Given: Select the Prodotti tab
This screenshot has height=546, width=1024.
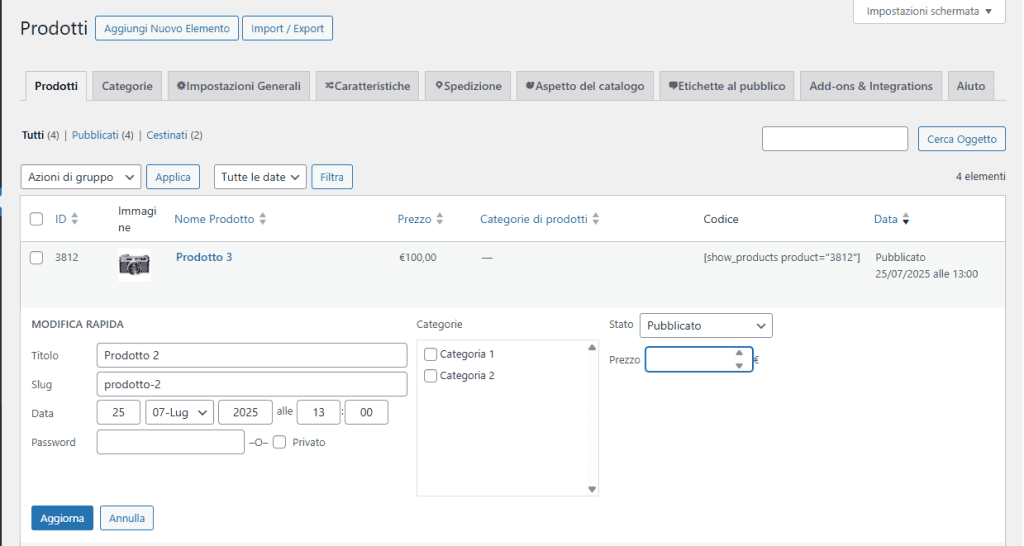Looking at the screenshot, I should coord(56,86).
